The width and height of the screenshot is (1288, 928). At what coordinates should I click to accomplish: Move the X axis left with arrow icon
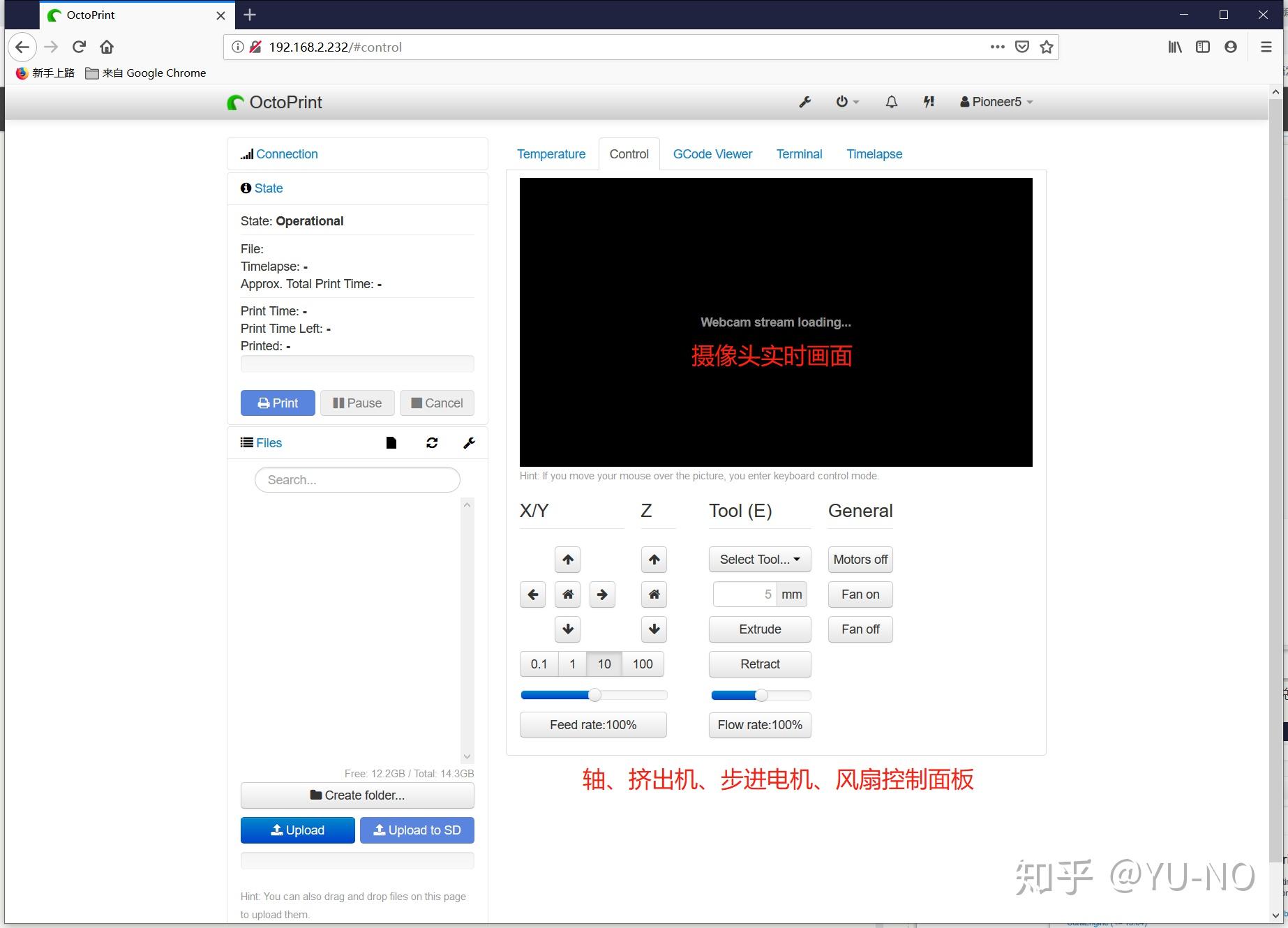[532, 594]
